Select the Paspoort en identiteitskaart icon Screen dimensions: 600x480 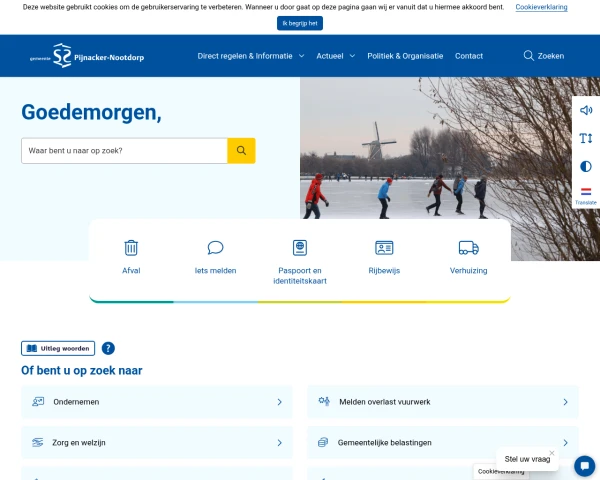pos(299,248)
